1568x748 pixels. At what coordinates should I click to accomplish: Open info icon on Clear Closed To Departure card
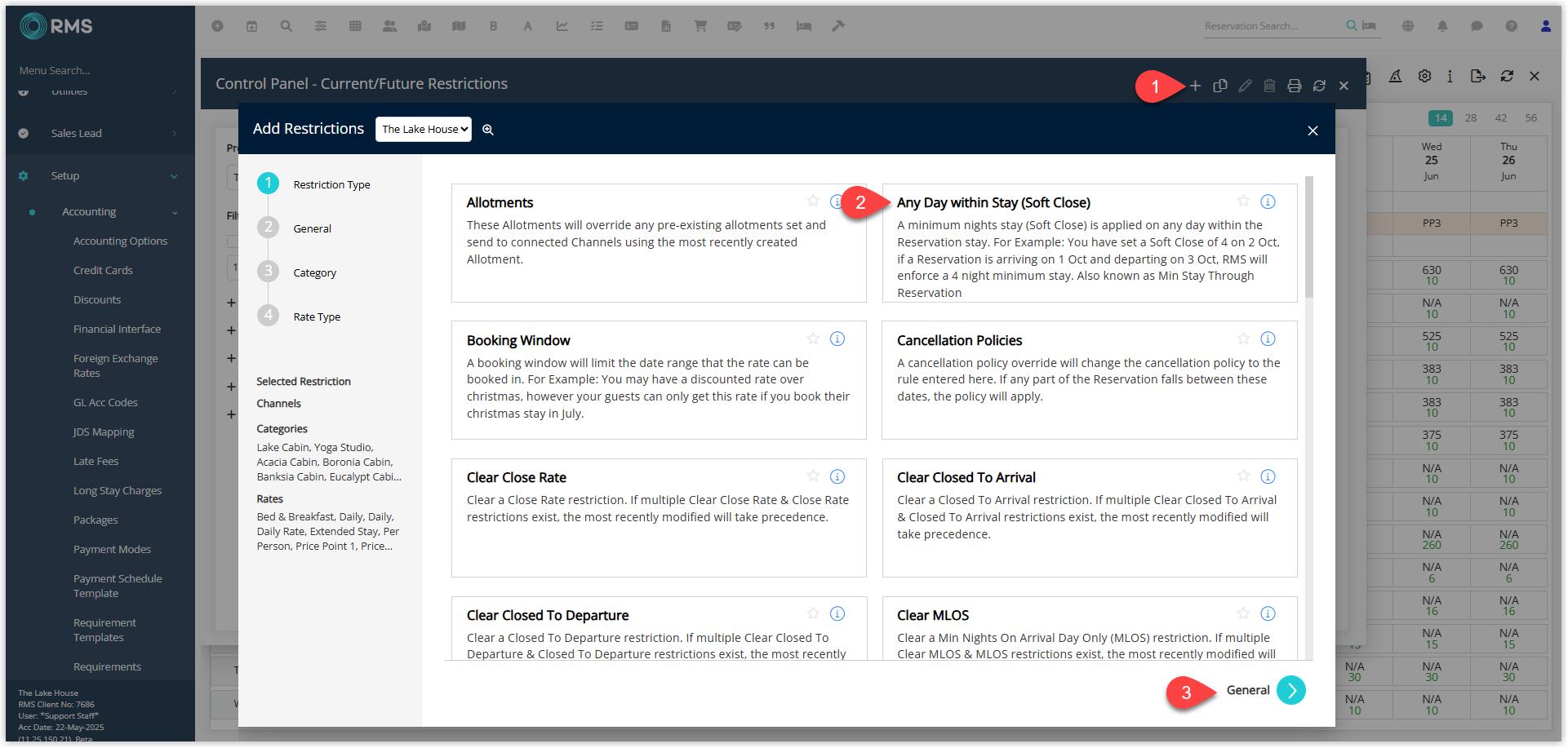[837, 613]
